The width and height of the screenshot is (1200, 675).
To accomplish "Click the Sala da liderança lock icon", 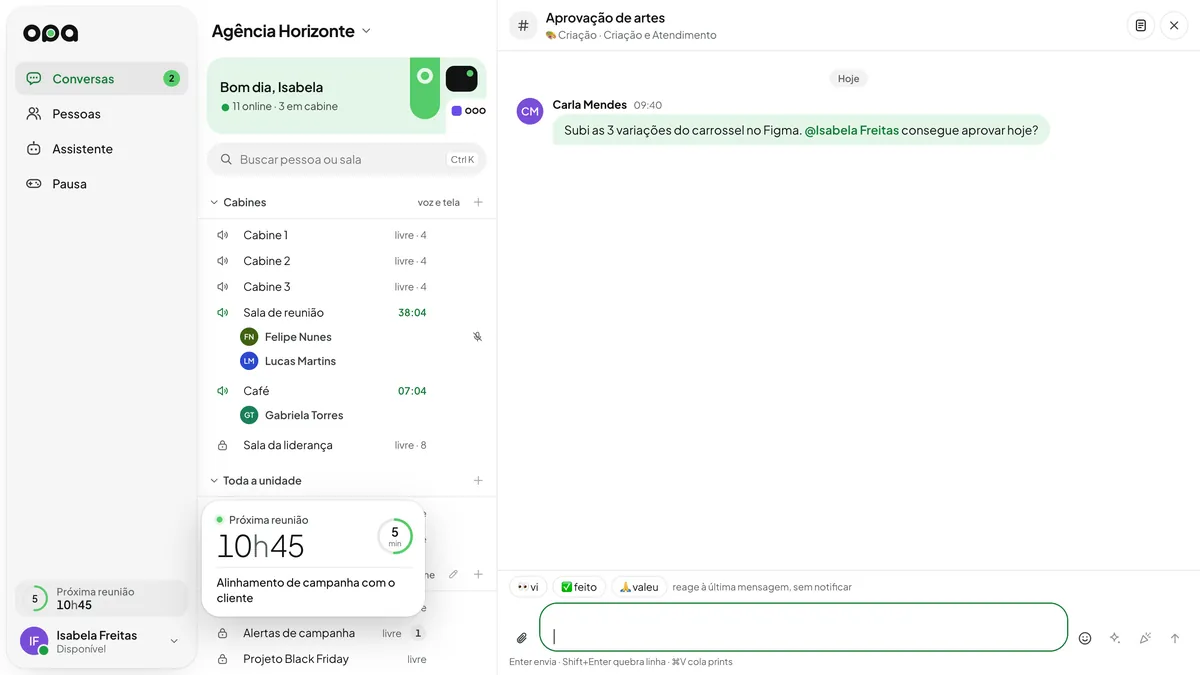I will (x=223, y=445).
